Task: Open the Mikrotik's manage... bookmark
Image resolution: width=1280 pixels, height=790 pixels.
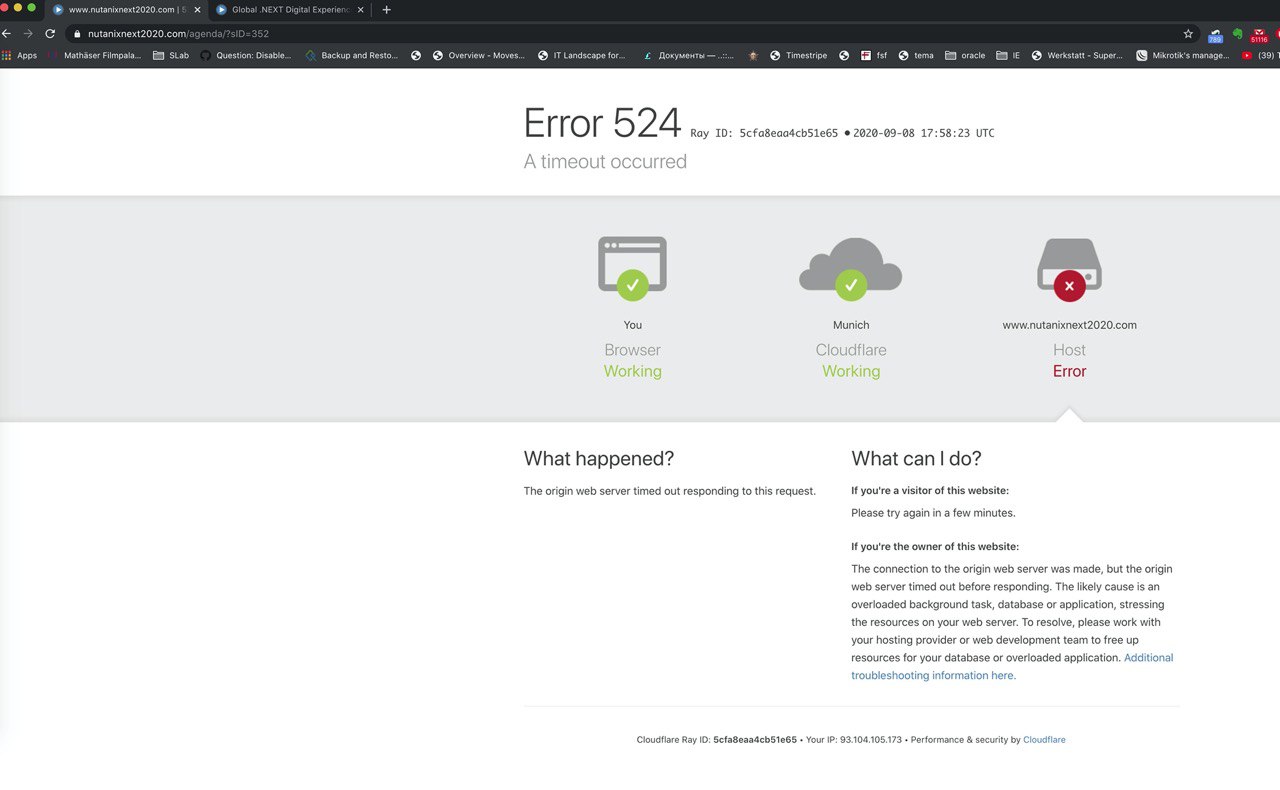Action: click(x=1183, y=55)
